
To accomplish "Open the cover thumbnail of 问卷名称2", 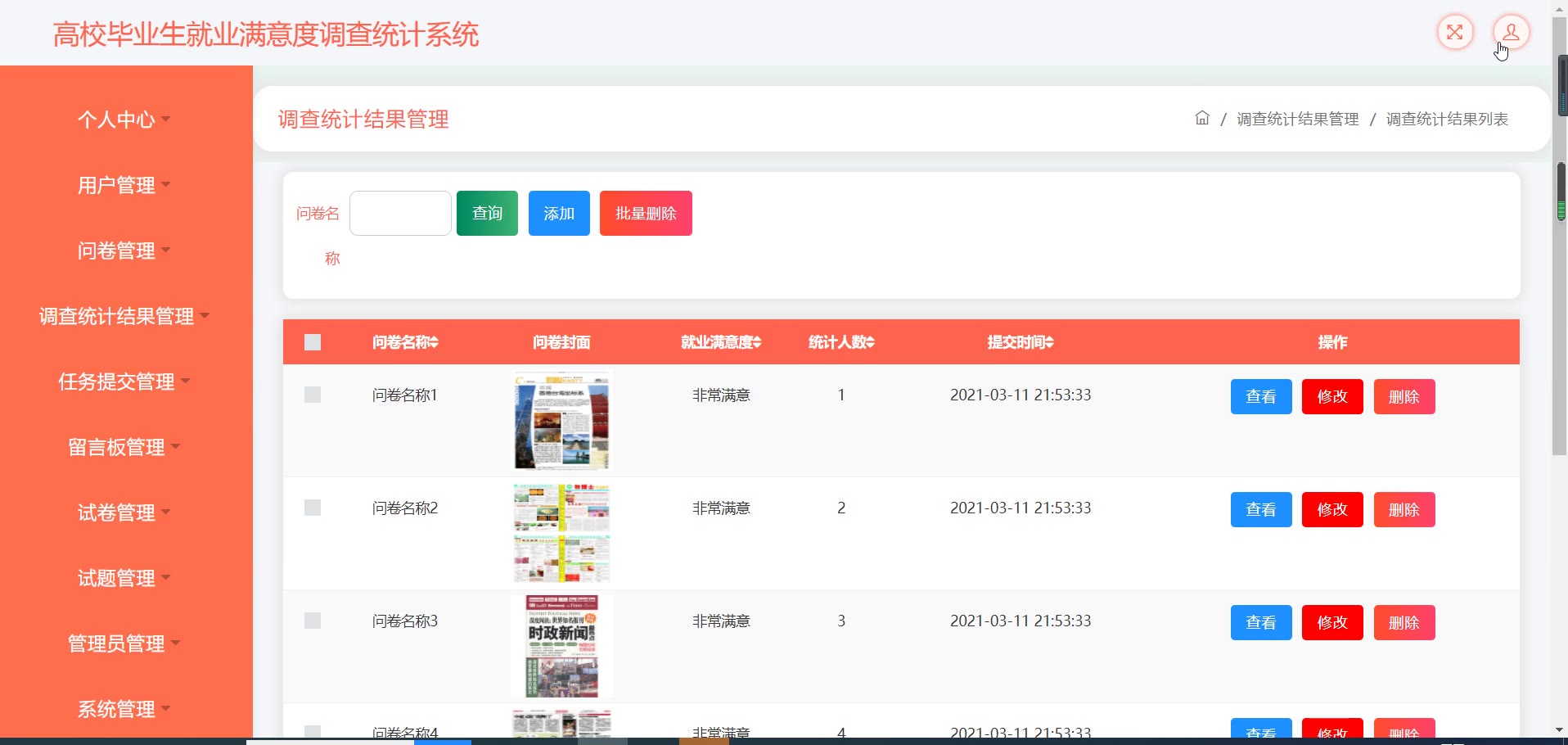I will coord(561,533).
